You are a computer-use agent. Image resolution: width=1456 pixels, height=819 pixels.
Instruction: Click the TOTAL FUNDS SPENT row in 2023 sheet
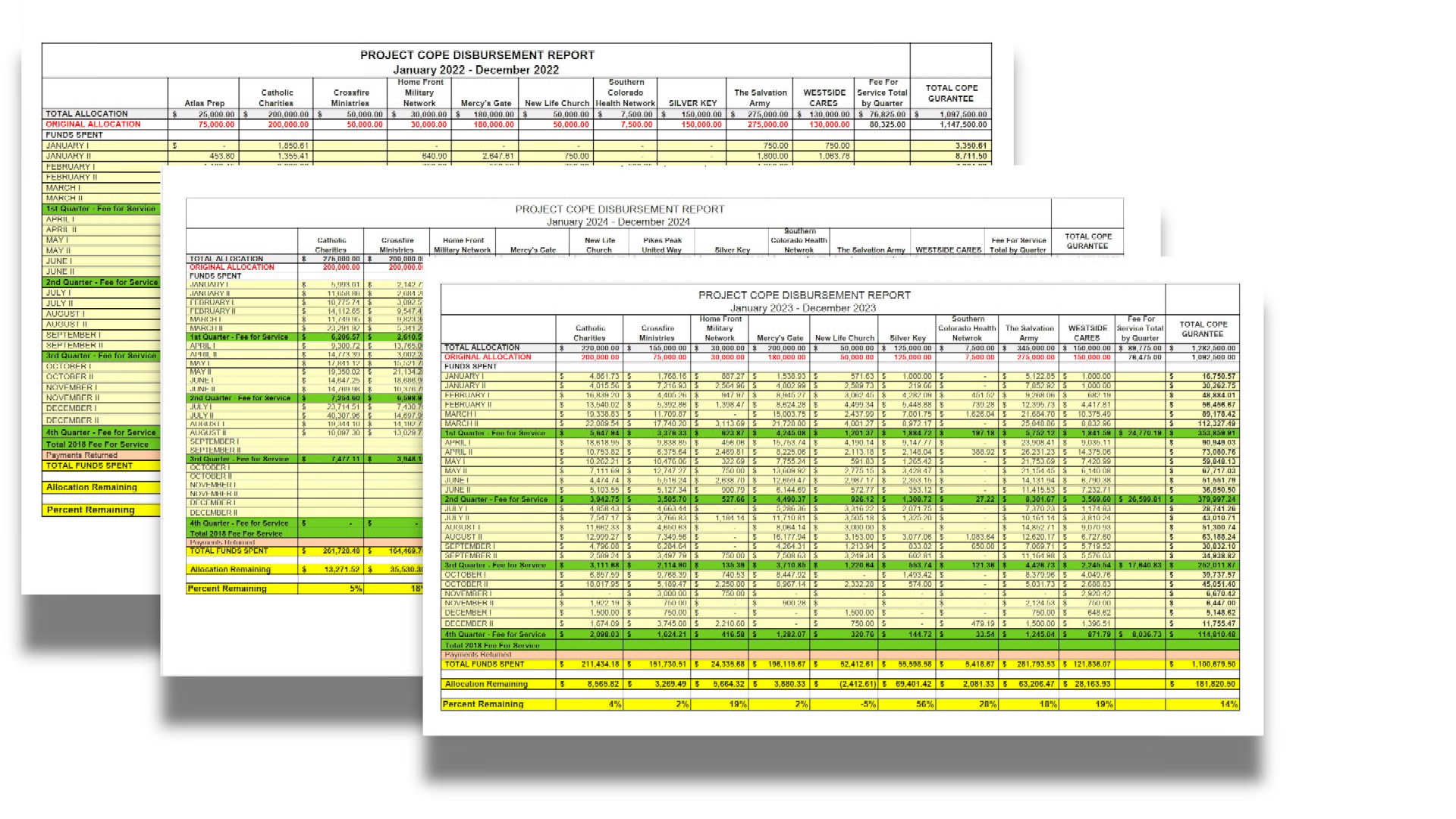[x=484, y=664]
